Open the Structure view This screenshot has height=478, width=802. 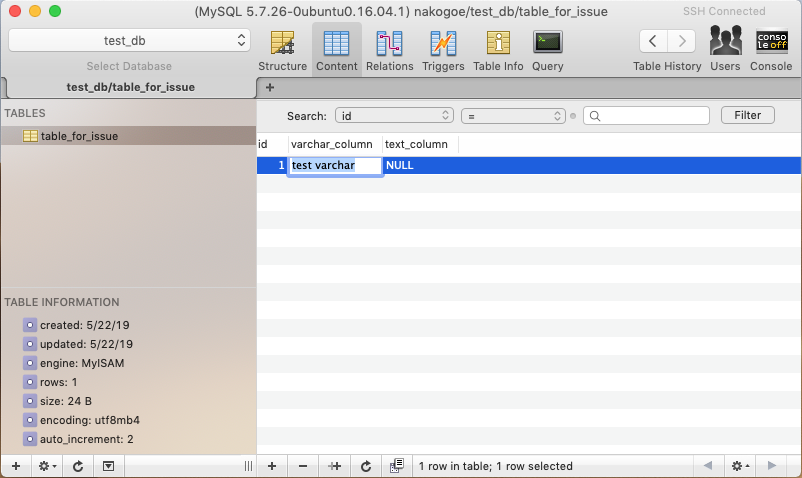[x=282, y=50]
